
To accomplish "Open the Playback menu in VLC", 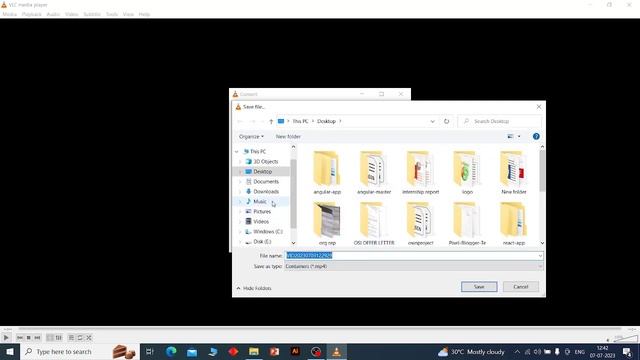I will [x=31, y=14].
